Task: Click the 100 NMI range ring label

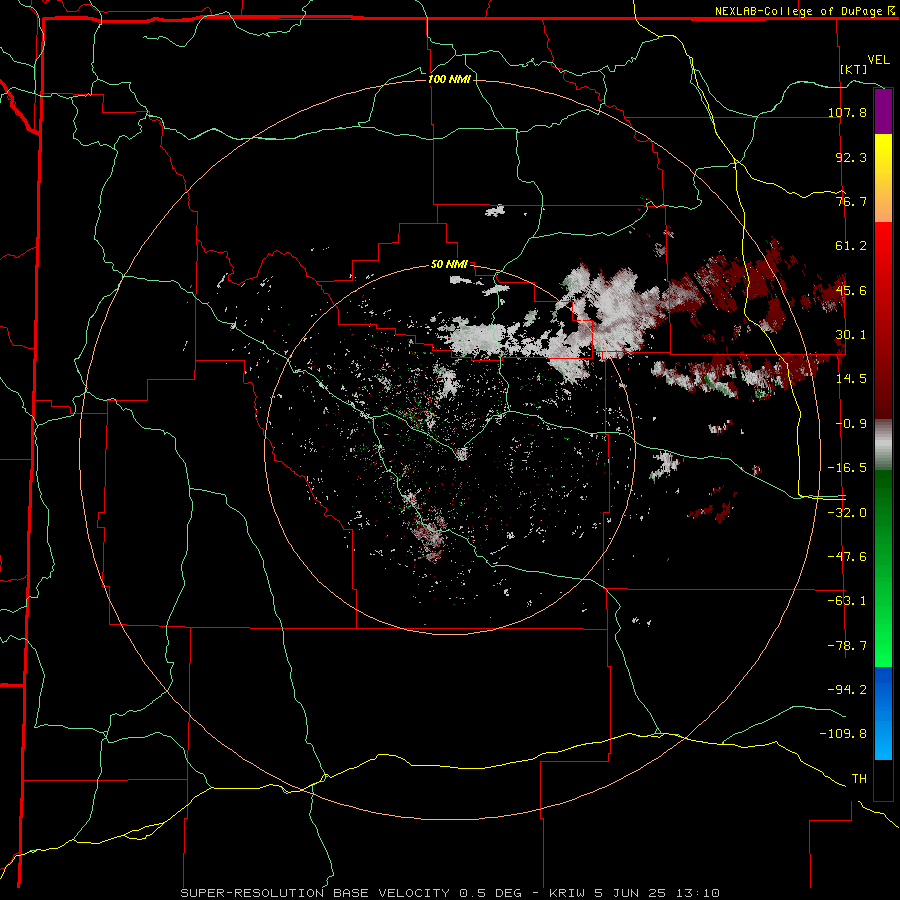Action: [x=449, y=79]
